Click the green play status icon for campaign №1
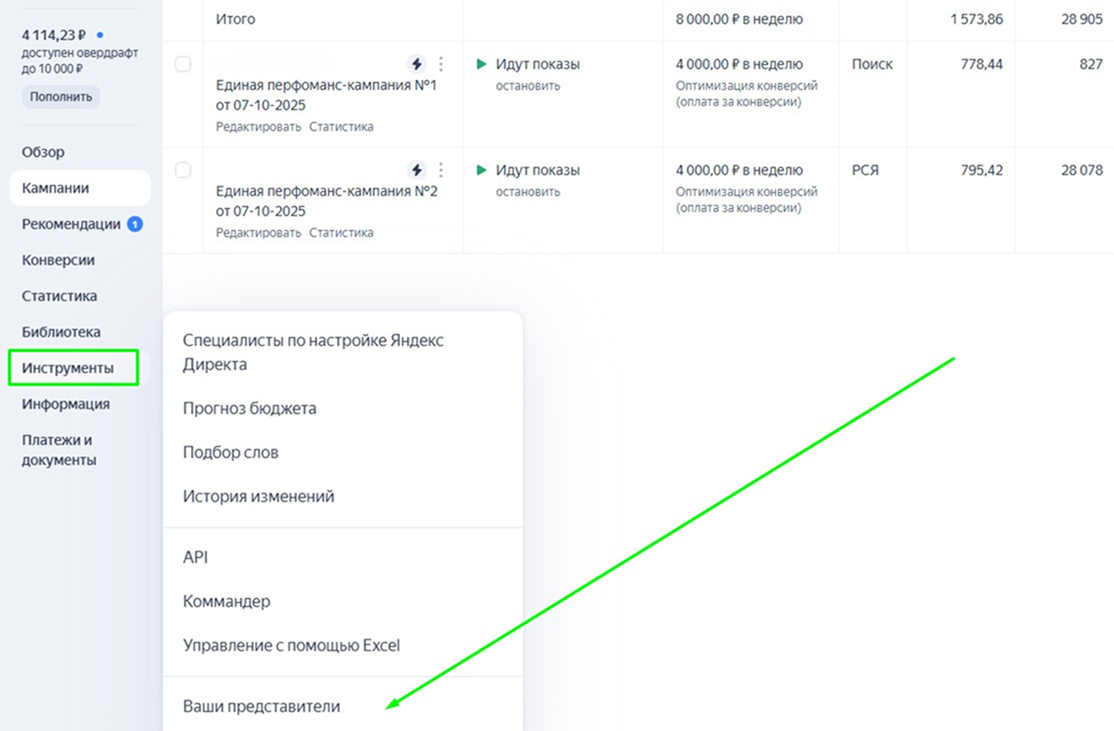 [482, 64]
